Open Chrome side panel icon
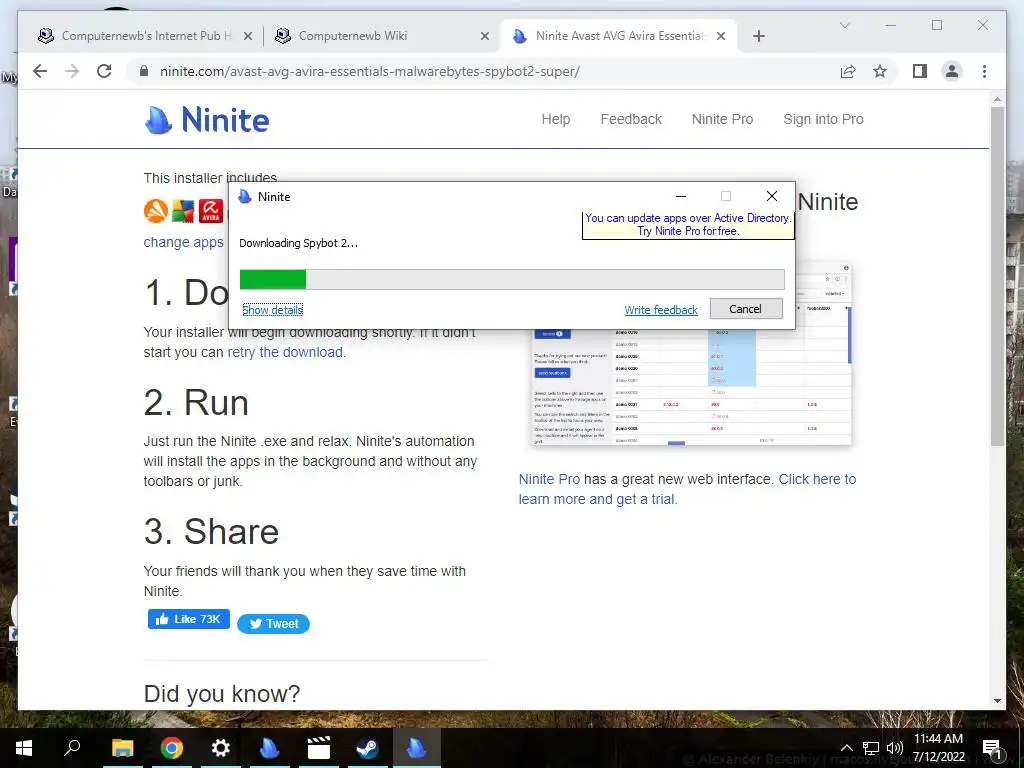The image size is (1024, 768). (x=920, y=71)
